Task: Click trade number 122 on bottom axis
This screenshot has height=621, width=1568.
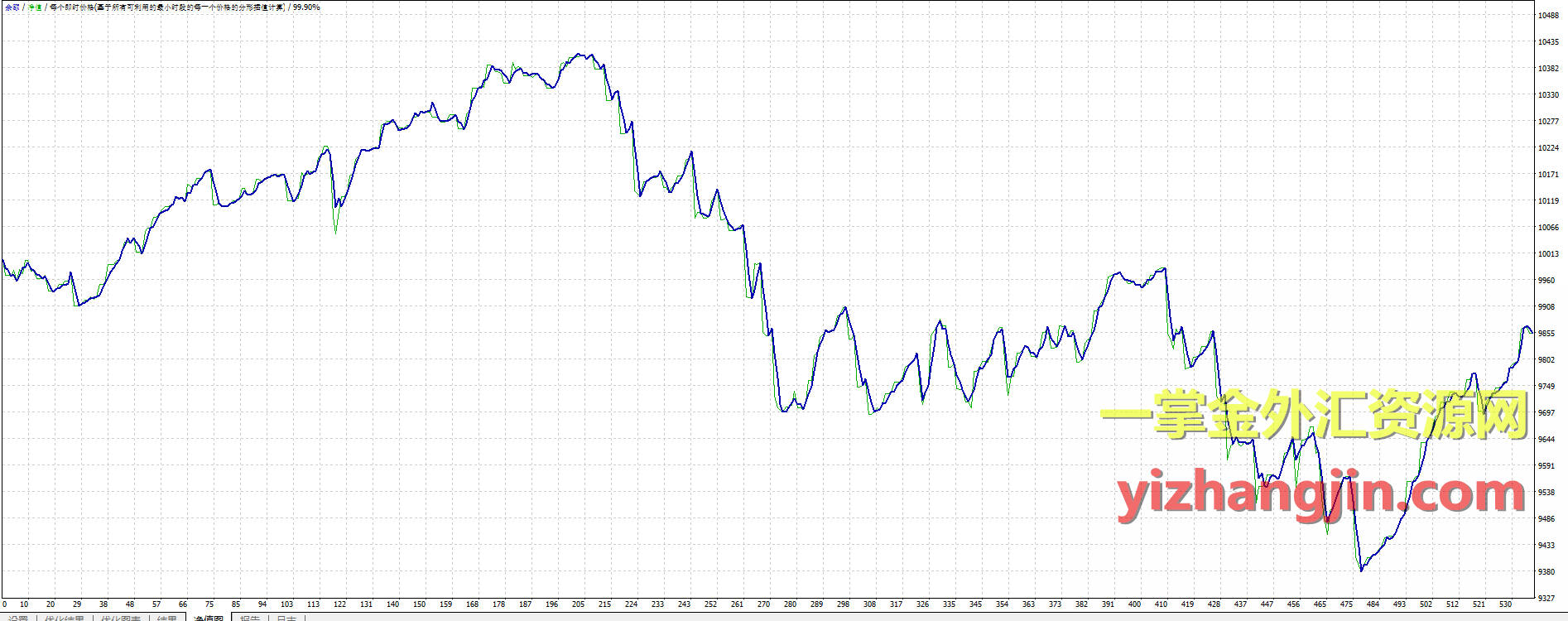Action: [339, 604]
